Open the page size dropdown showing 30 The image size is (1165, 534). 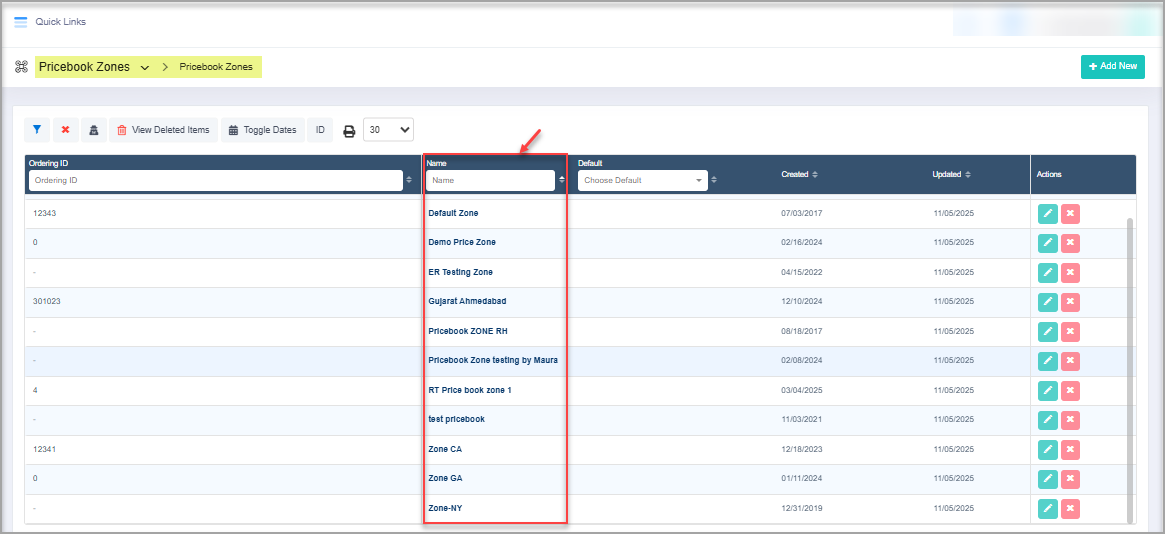(388, 129)
